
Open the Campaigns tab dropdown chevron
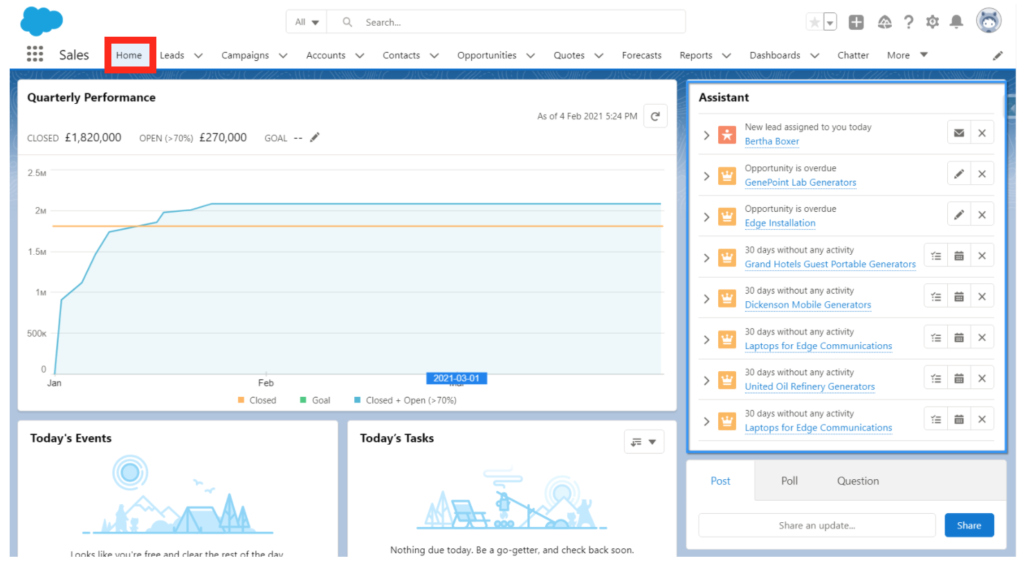coord(283,56)
